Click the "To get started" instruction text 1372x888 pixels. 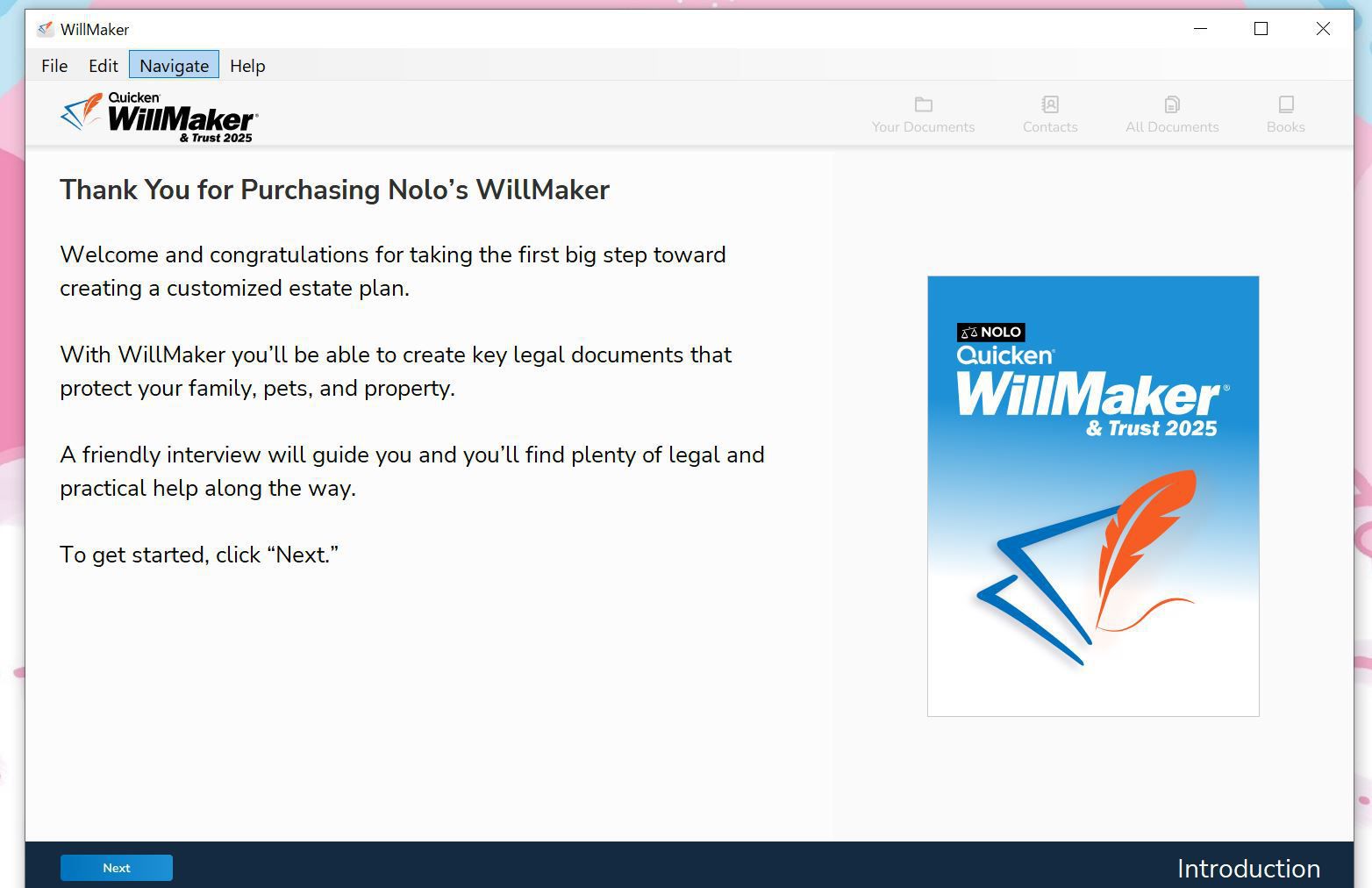[x=199, y=555]
